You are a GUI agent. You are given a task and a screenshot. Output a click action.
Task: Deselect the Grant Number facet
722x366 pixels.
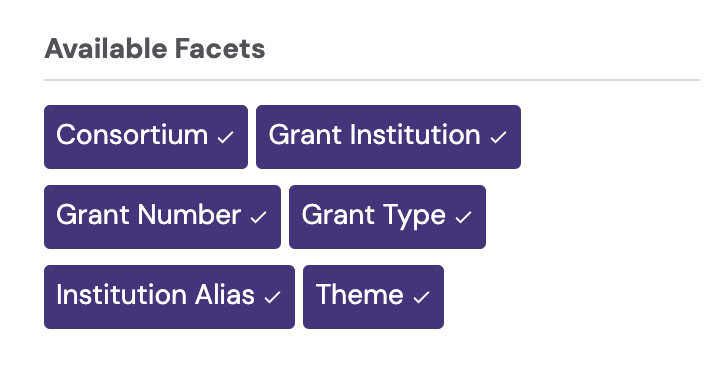(x=163, y=217)
